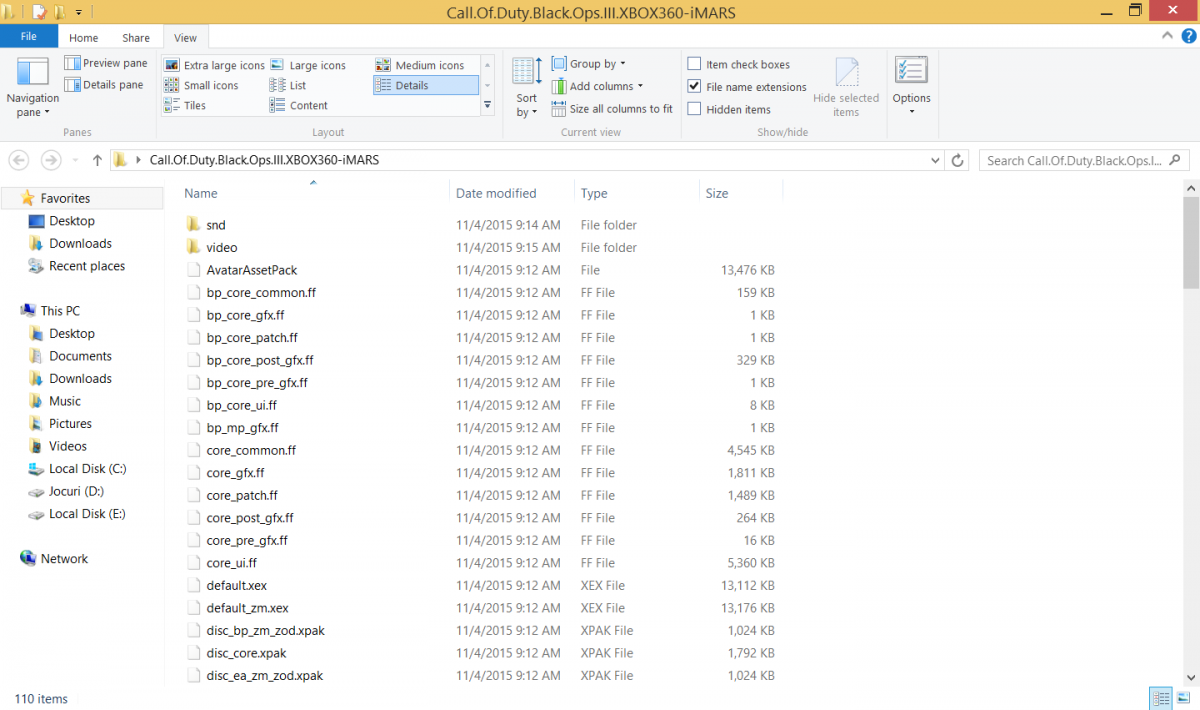
Task: Click Size all columns to fit
Action: pos(611,109)
